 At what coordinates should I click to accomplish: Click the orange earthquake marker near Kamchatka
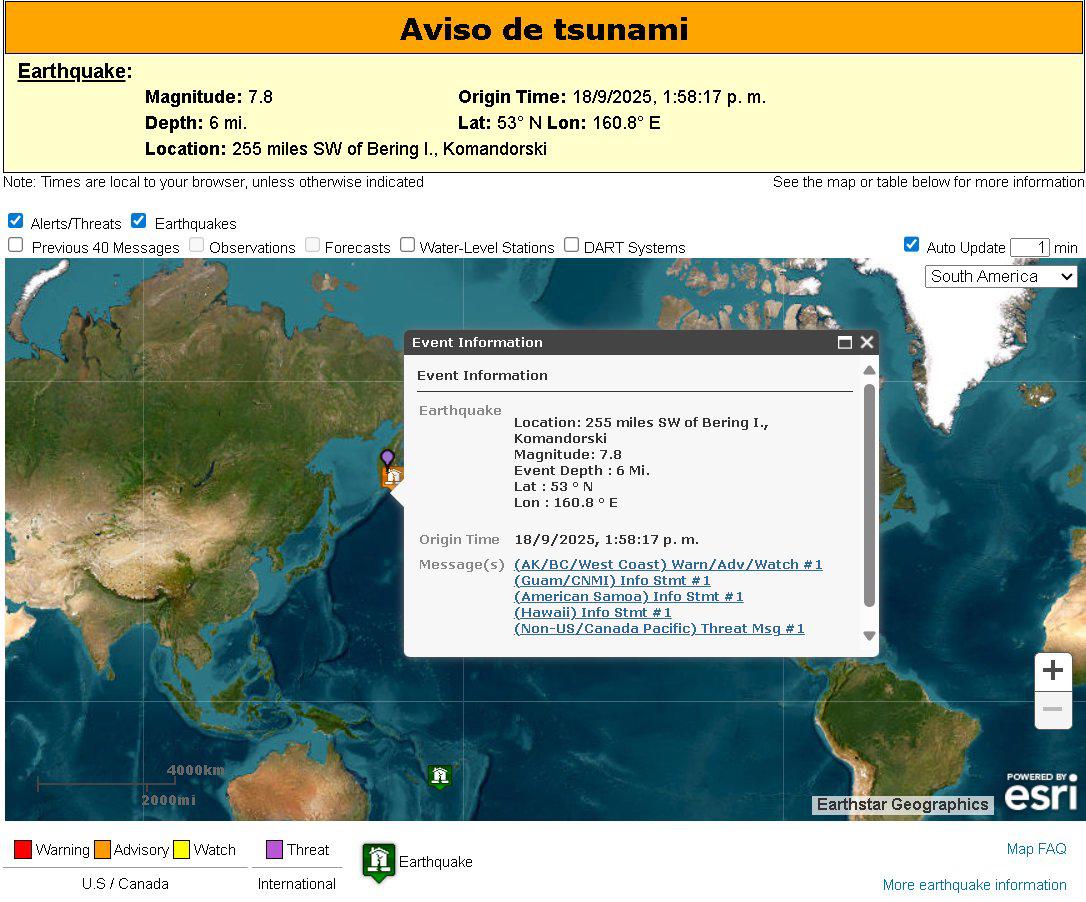393,477
